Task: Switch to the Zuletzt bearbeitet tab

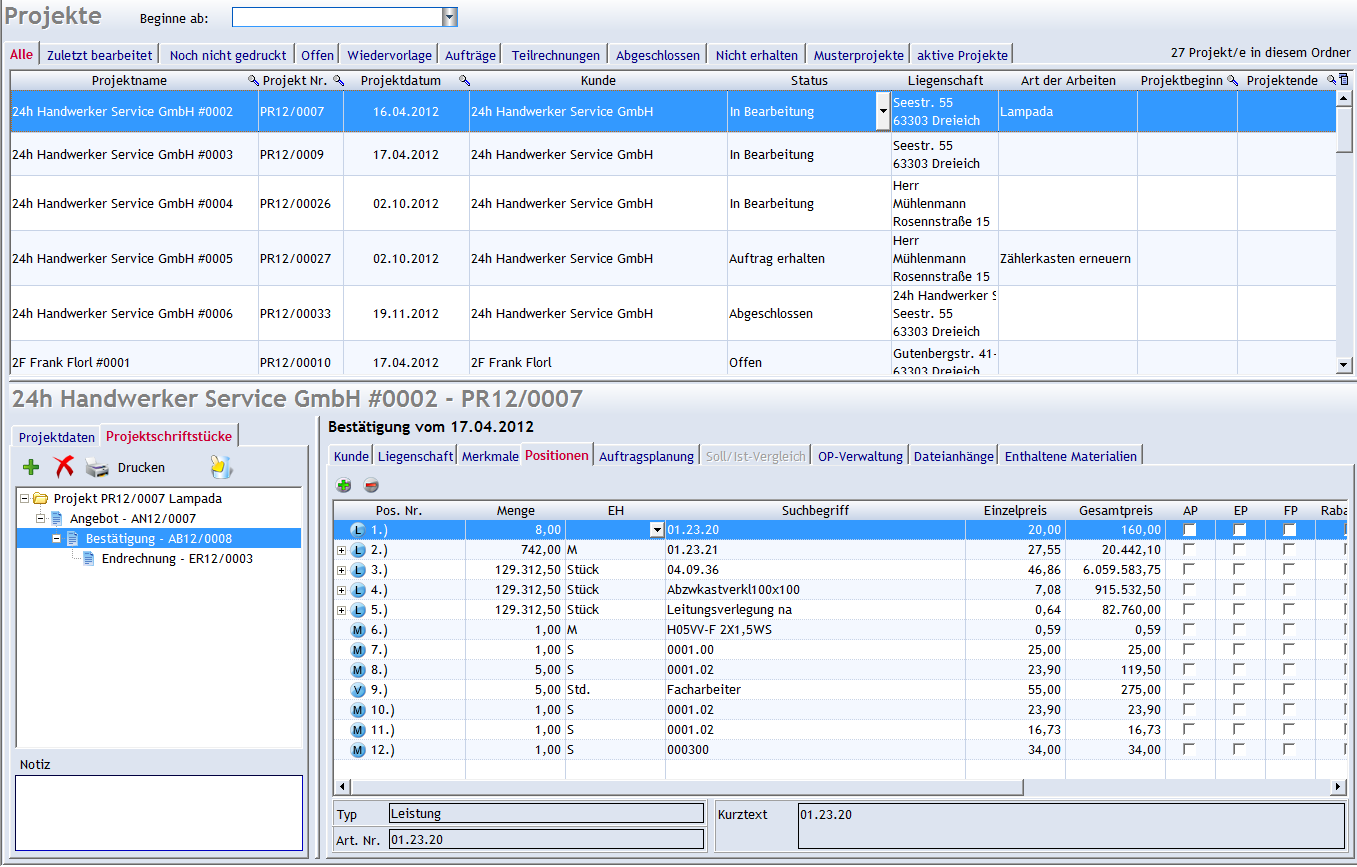Action: pos(100,55)
